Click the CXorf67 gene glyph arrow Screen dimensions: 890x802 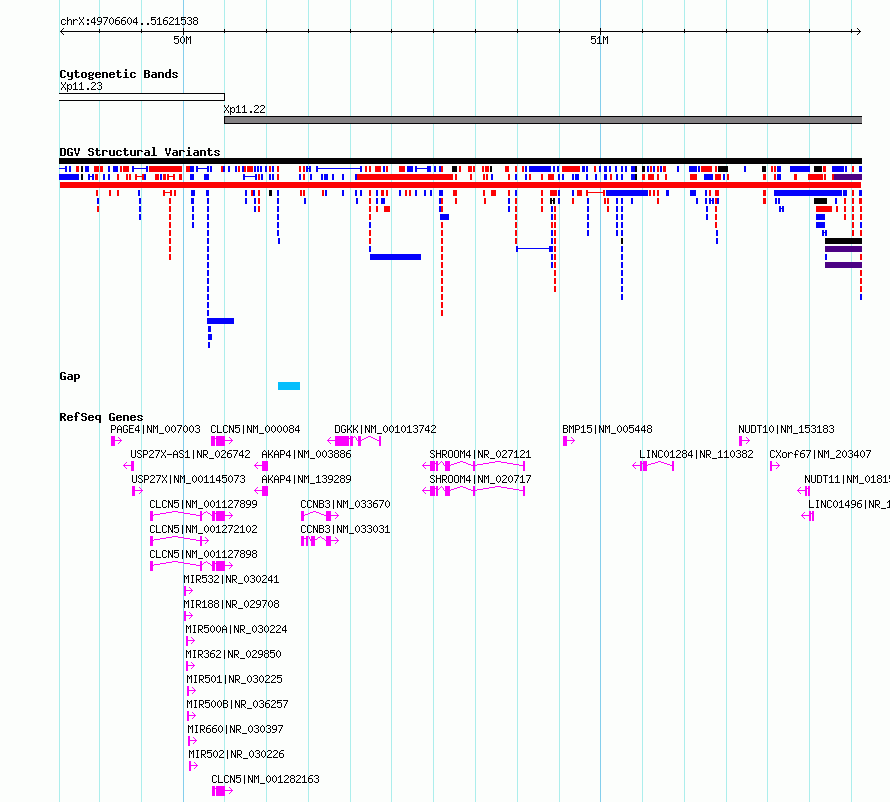(775, 466)
